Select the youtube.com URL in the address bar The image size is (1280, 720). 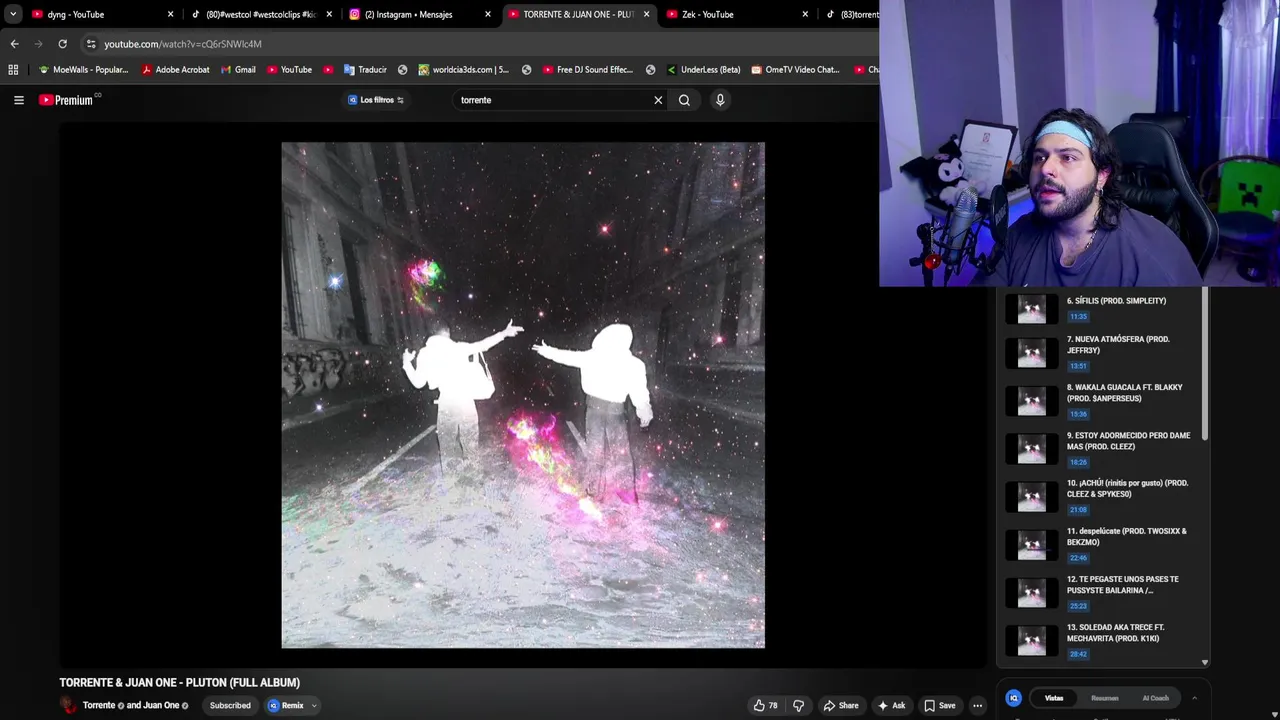tap(183, 44)
